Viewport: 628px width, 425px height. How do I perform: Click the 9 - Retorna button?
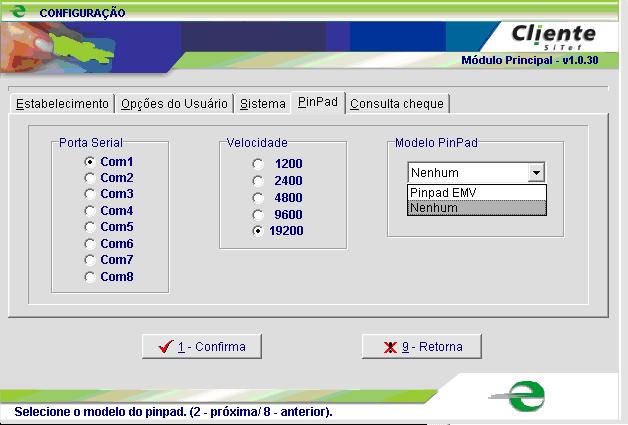[420, 347]
